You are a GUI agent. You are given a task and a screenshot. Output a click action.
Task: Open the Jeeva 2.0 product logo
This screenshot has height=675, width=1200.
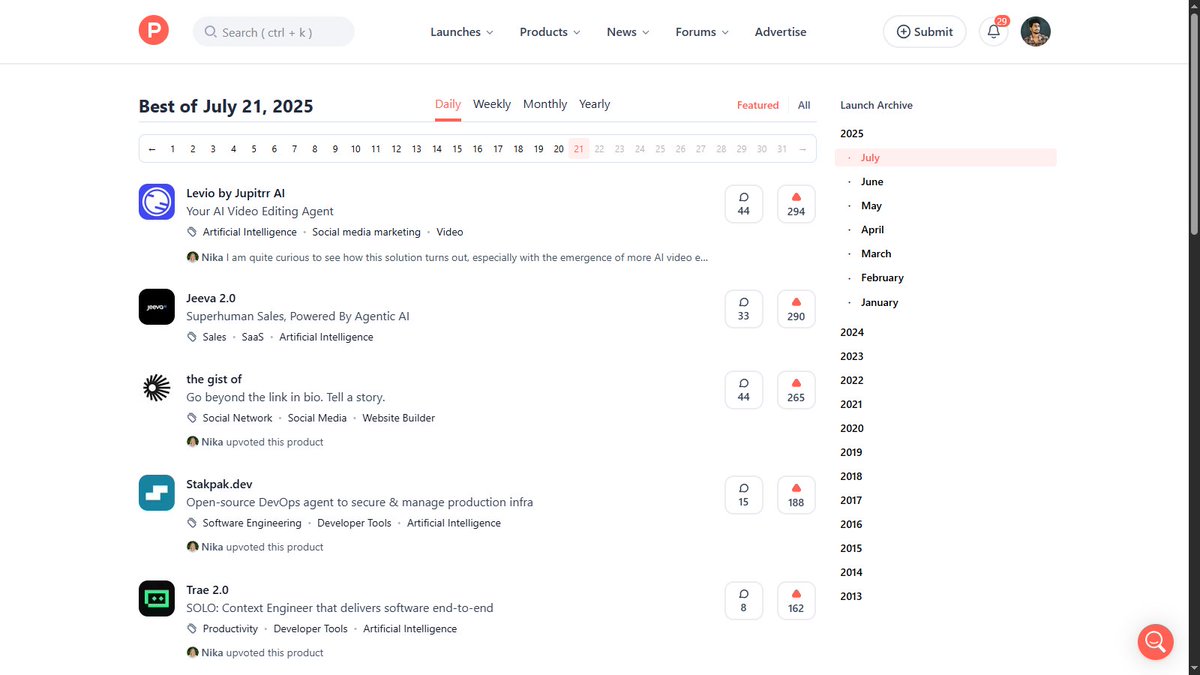[157, 307]
